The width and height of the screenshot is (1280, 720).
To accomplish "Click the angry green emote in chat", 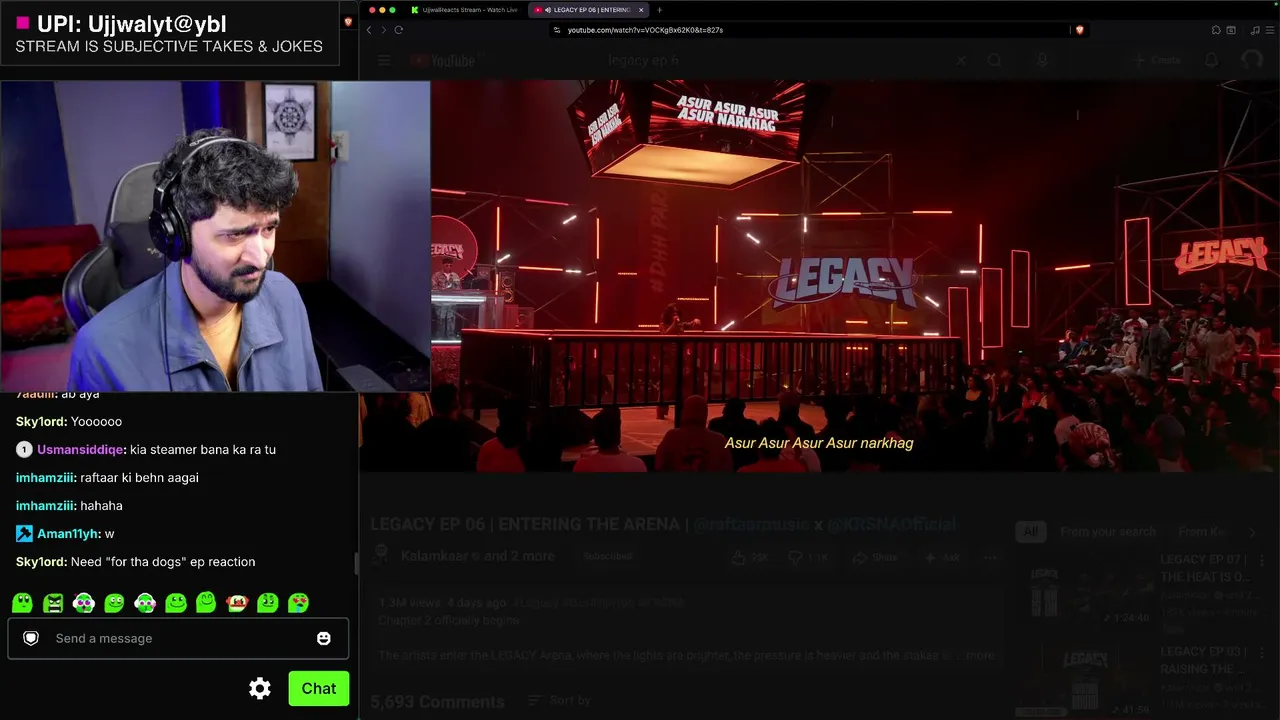I will click(x=53, y=603).
